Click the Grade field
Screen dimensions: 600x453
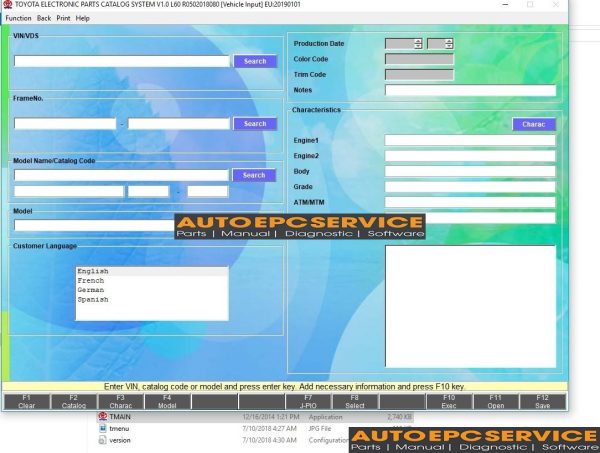click(x=470, y=187)
